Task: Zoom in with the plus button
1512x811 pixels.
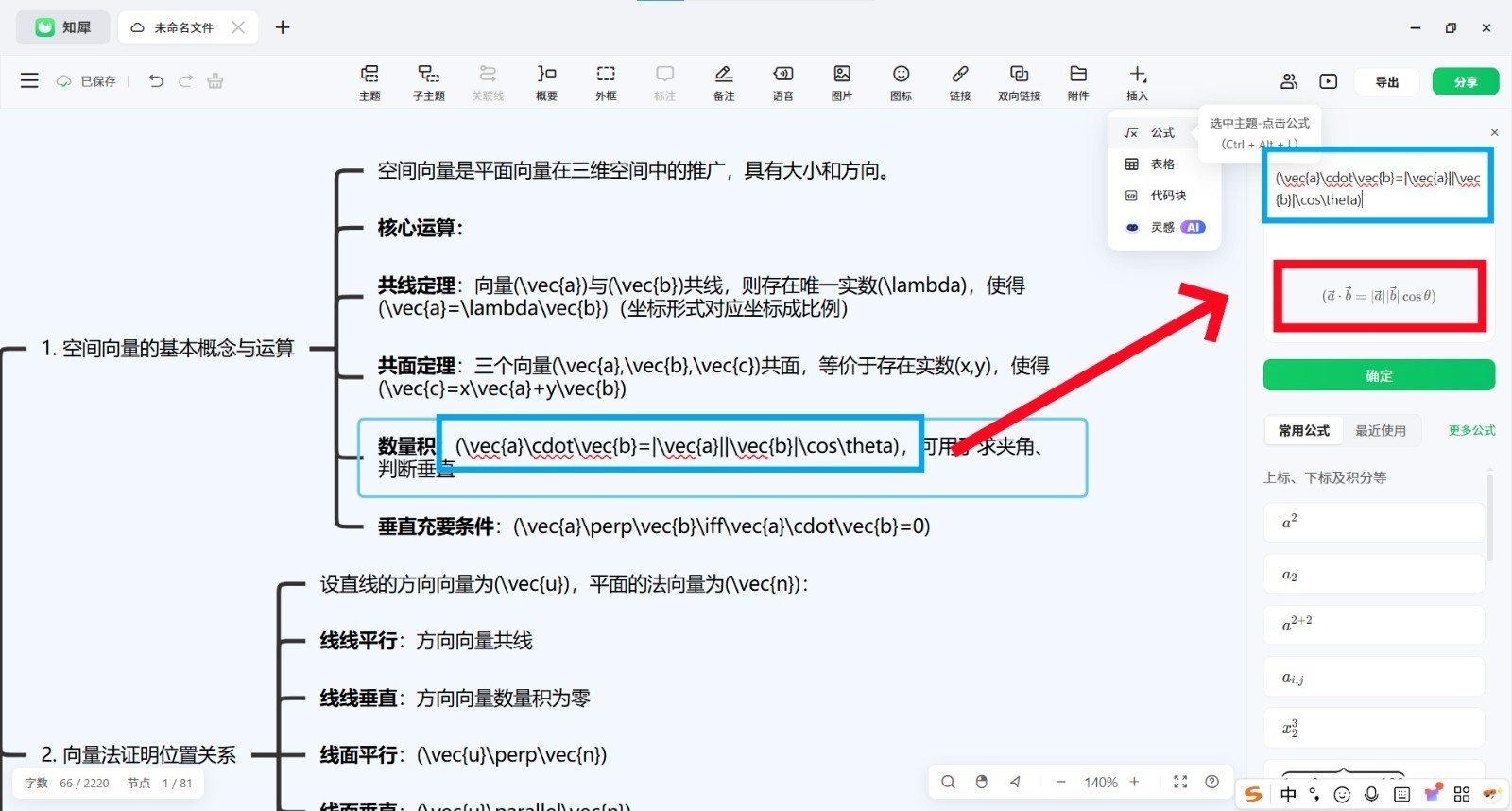Action: pos(1134,782)
